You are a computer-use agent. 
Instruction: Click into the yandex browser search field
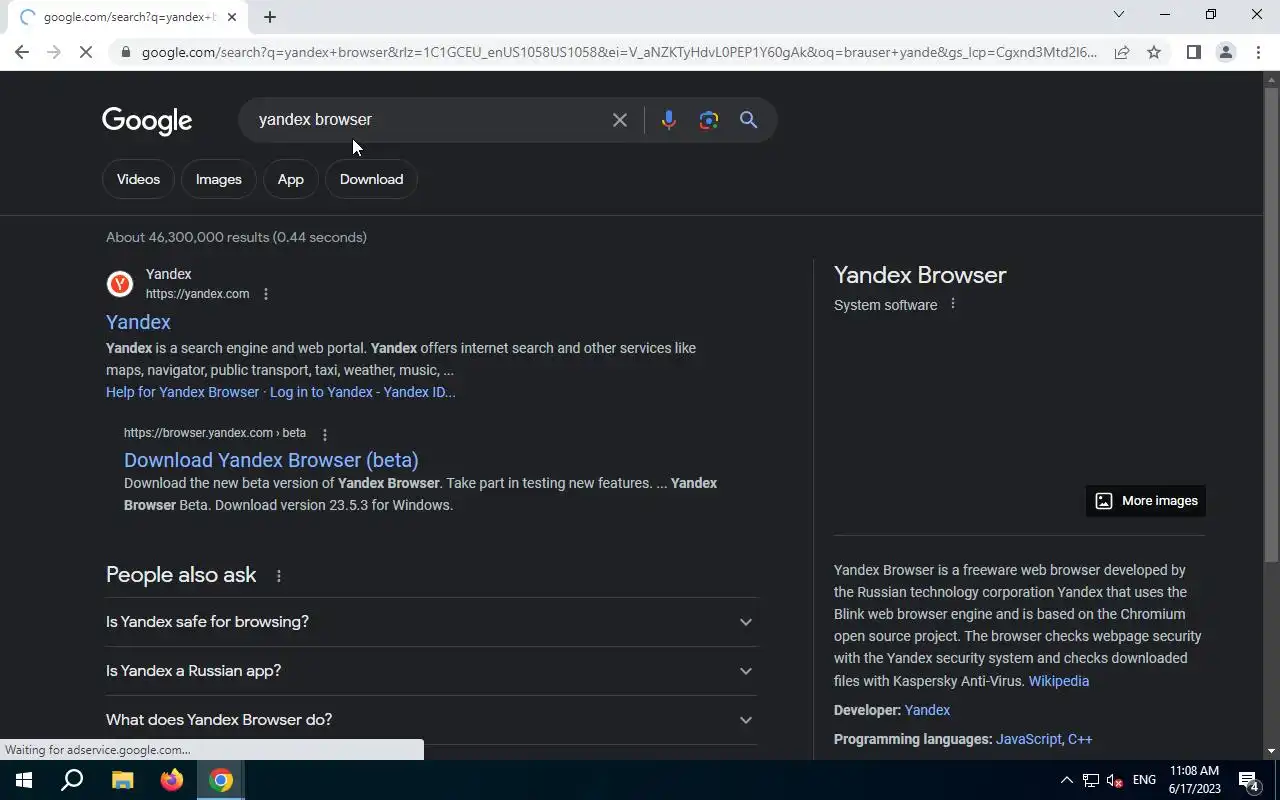(430, 120)
